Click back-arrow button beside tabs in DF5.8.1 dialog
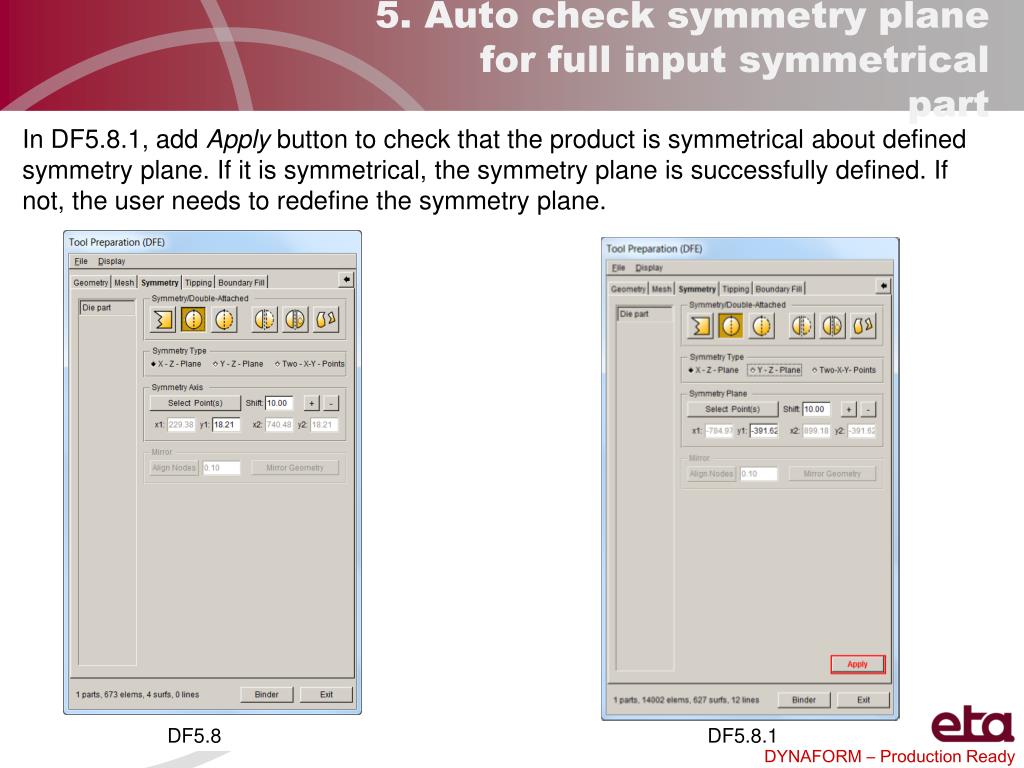 point(883,286)
